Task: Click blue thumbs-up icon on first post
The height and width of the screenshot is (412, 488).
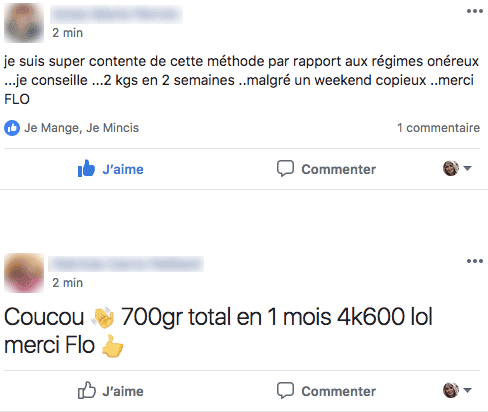Action: click(x=86, y=168)
